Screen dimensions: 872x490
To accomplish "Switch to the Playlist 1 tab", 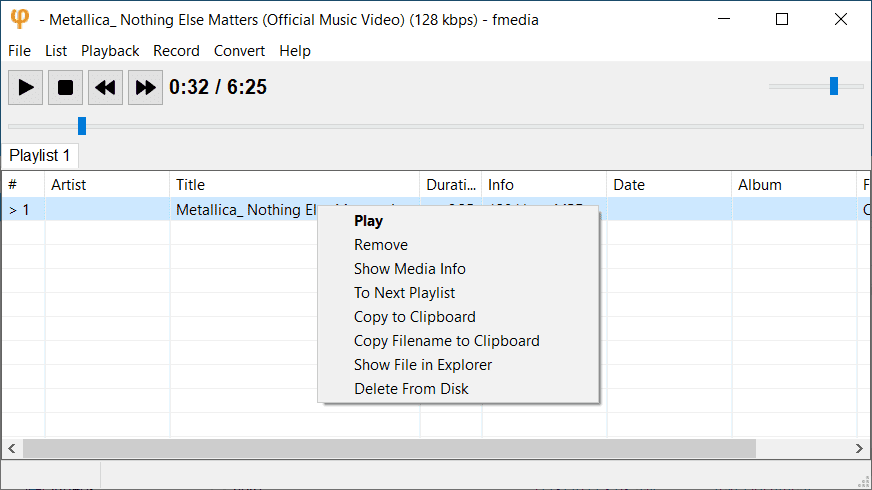I will [40, 156].
